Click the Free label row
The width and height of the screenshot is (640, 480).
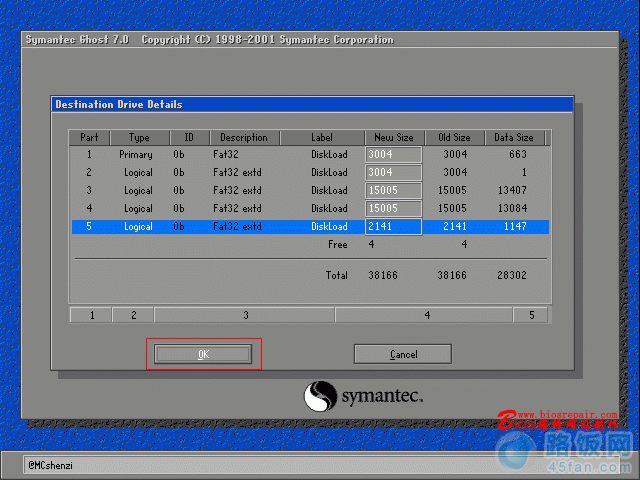[x=338, y=244]
